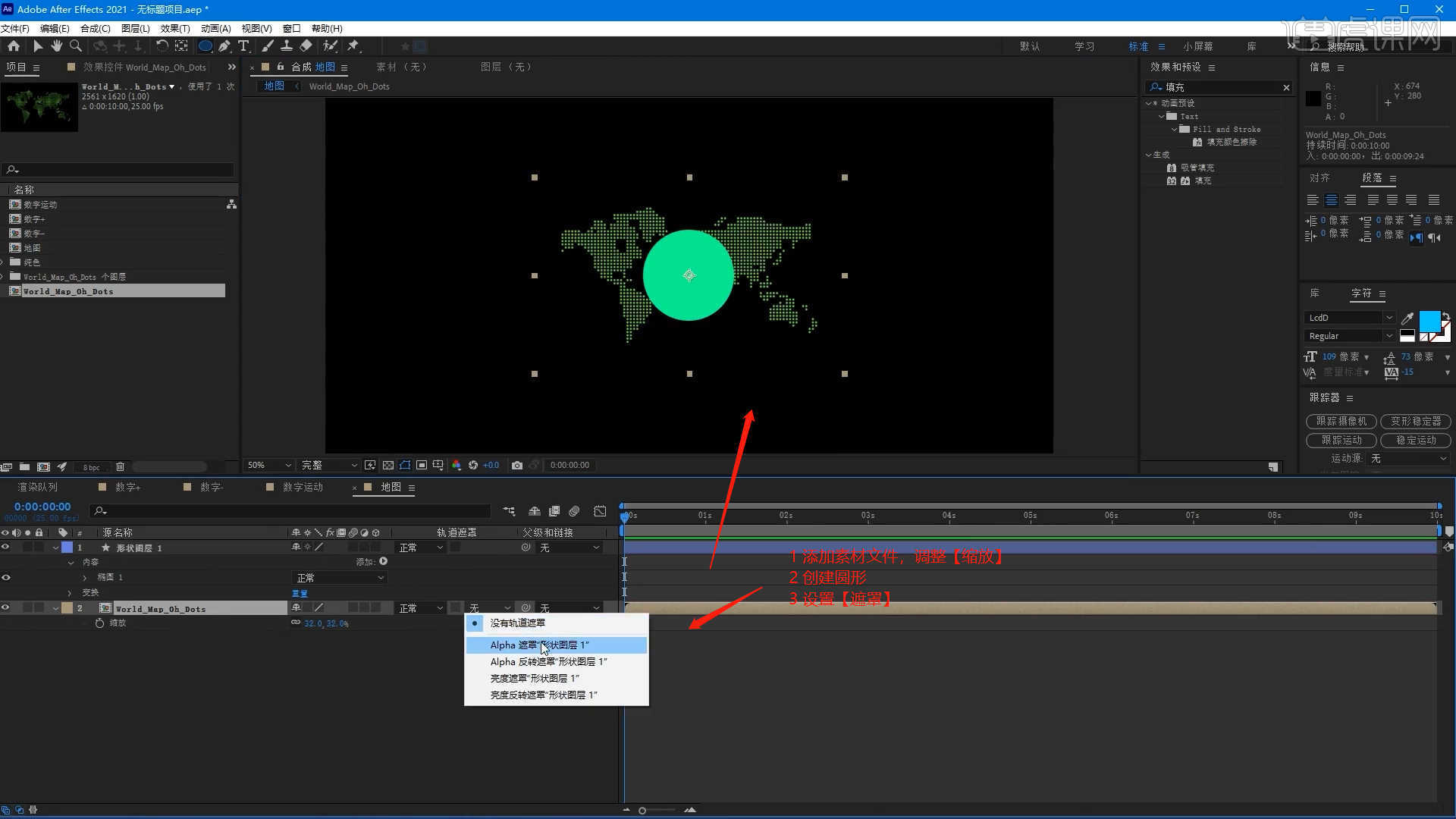Click the 跟踪摄像机 button
Image resolution: width=1456 pixels, height=819 pixels.
click(x=1341, y=422)
